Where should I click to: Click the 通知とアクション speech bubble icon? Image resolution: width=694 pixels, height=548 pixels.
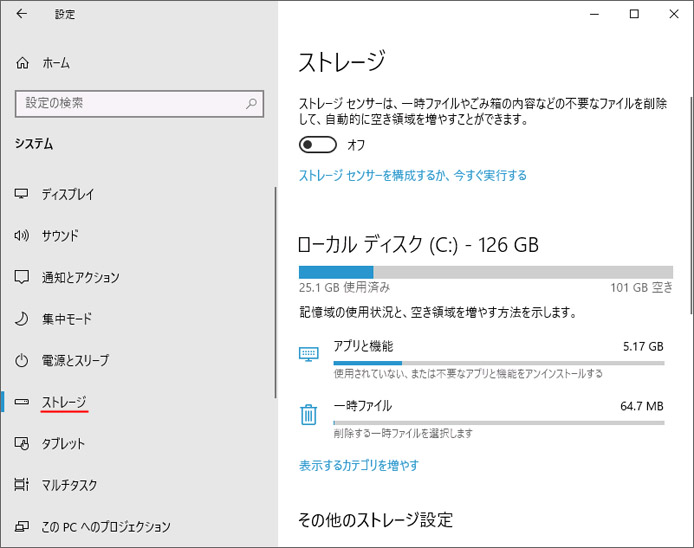[x=22, y=277]
